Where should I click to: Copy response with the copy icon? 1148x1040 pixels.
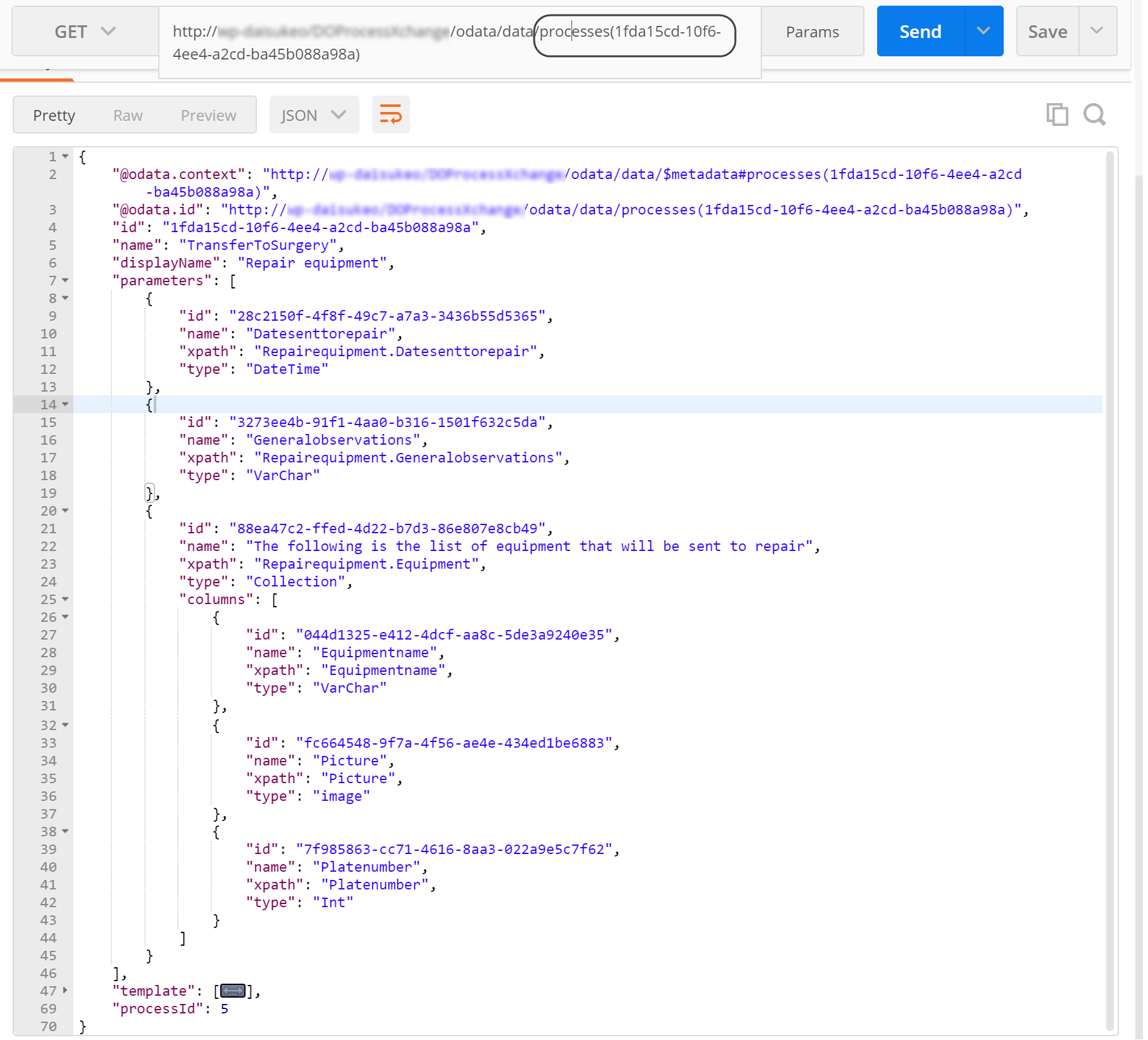[x=1057, y=115]
